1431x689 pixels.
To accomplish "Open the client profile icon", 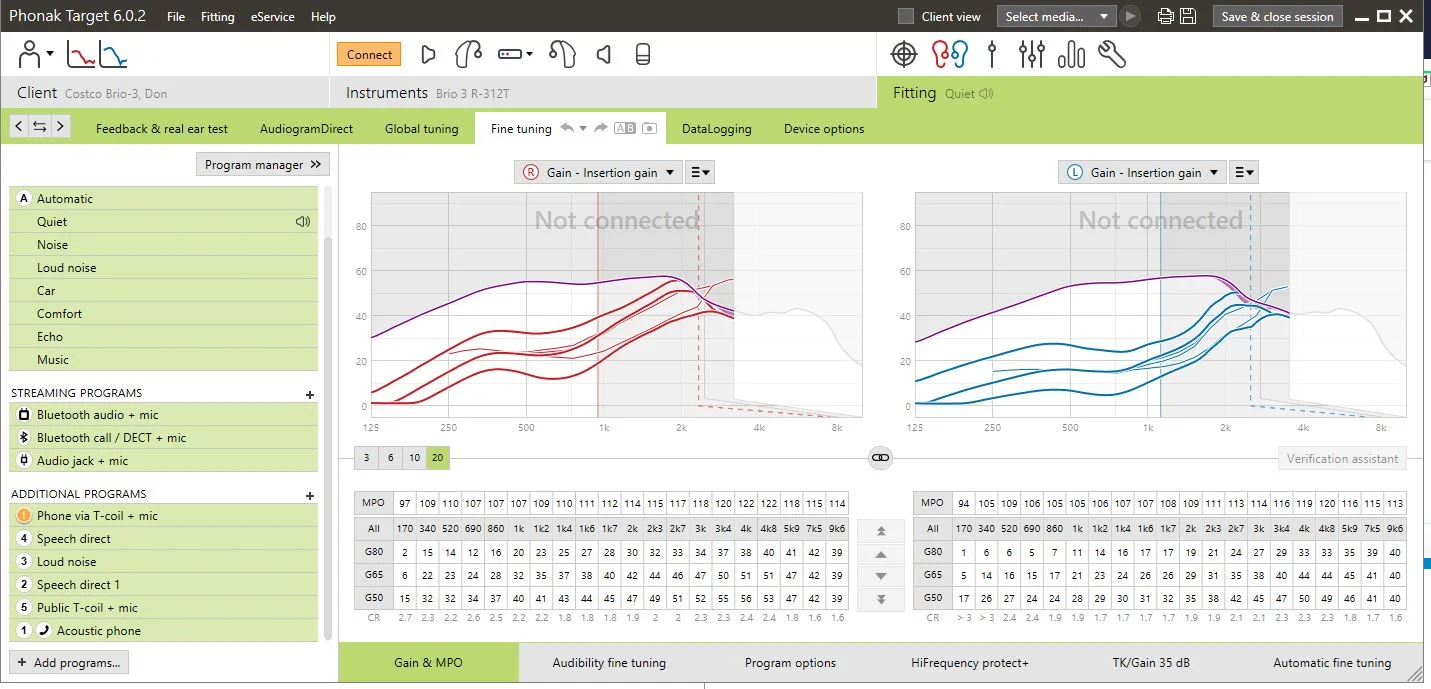I will [34, 54].
